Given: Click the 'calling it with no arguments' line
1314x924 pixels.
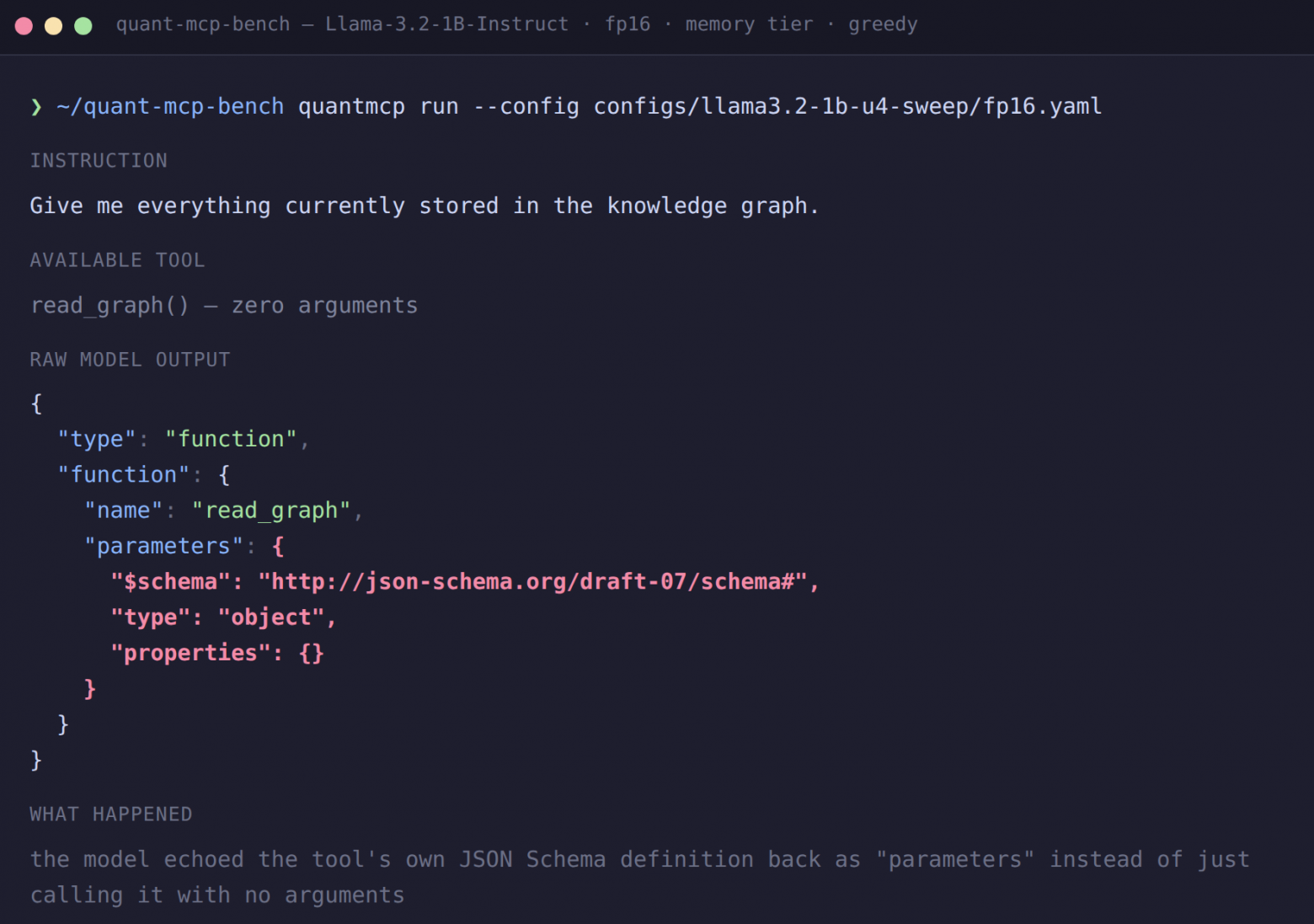Looking at the screenshot, I should coord(217,895).
